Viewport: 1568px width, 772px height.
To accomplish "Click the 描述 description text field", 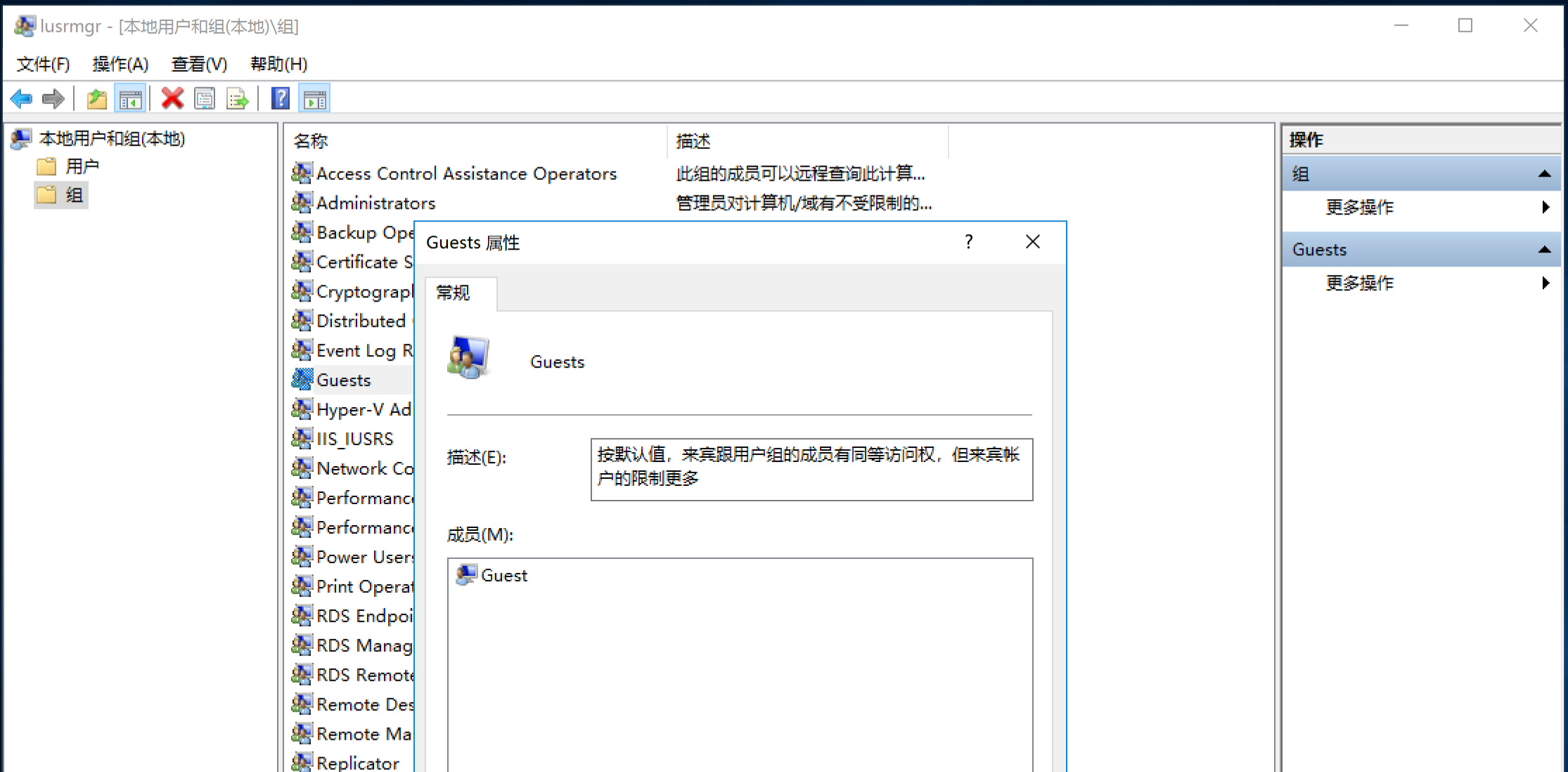I will tap(811, 469).
